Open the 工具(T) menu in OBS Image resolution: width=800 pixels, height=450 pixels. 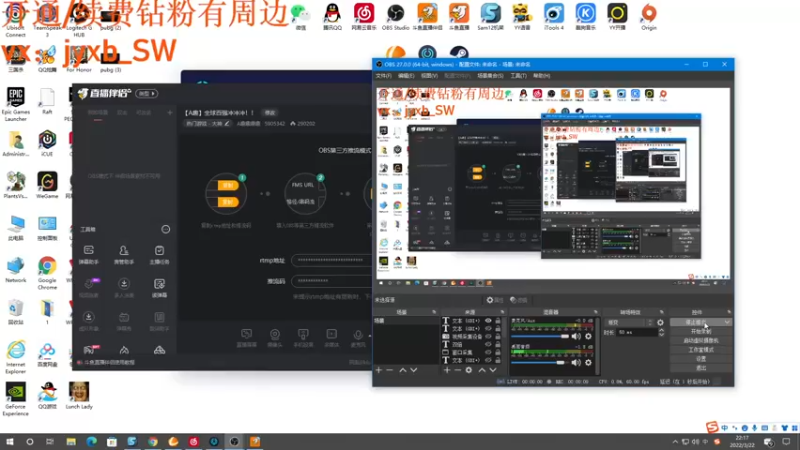click(518, 76)
